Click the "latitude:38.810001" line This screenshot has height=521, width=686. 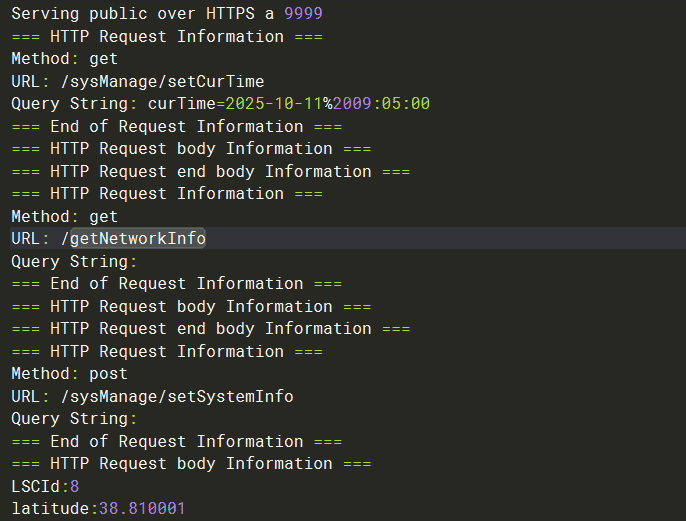click(x=98, y=508)
